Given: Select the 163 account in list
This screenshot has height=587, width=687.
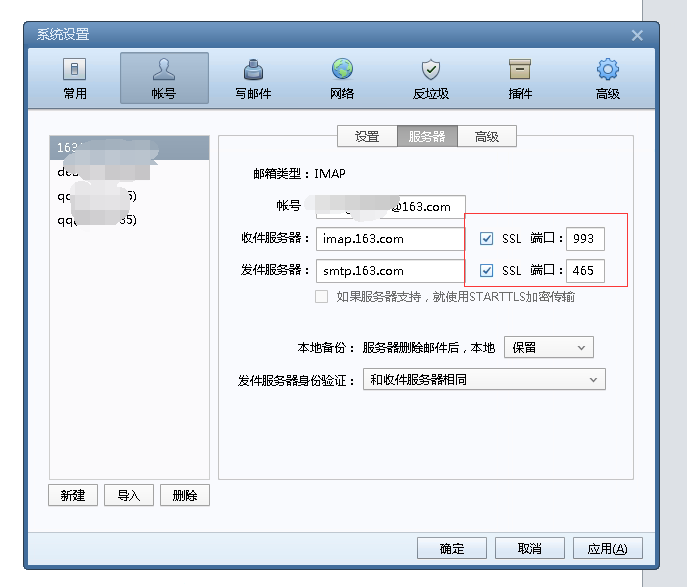Looking at the screenshot, I should (x=130, y=148).
